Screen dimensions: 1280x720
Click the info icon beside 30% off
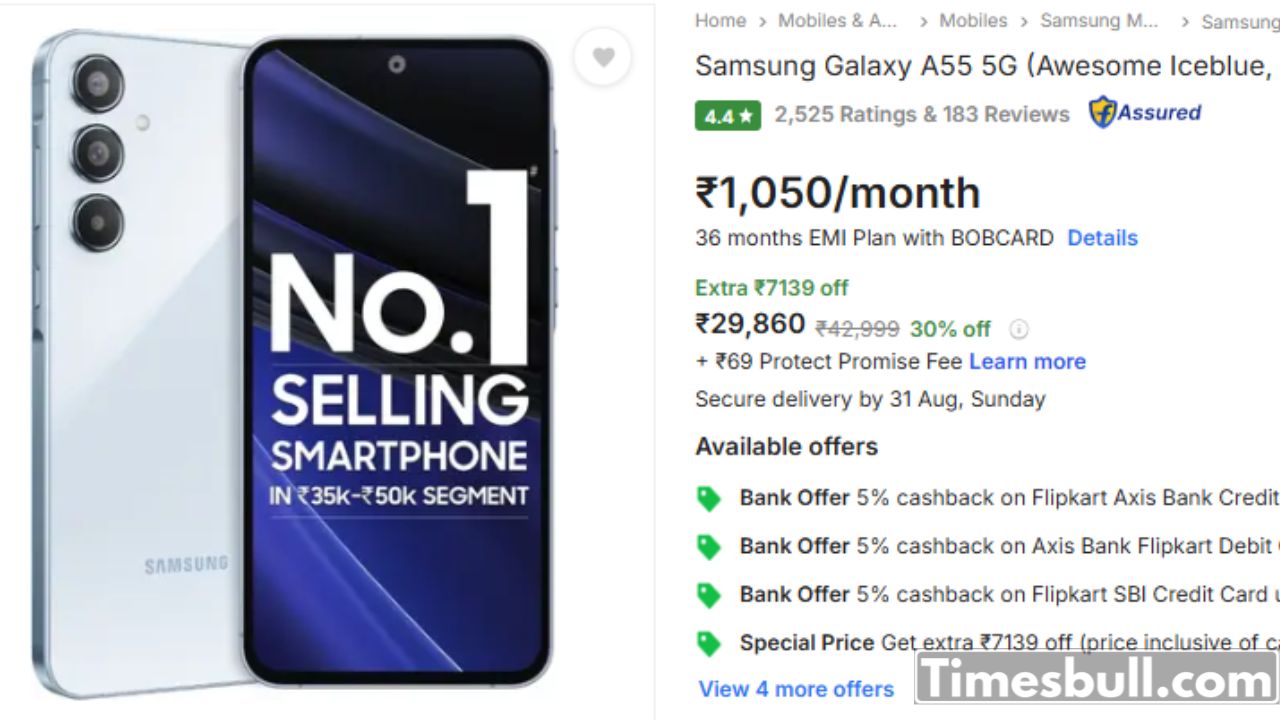(1018, 329)
